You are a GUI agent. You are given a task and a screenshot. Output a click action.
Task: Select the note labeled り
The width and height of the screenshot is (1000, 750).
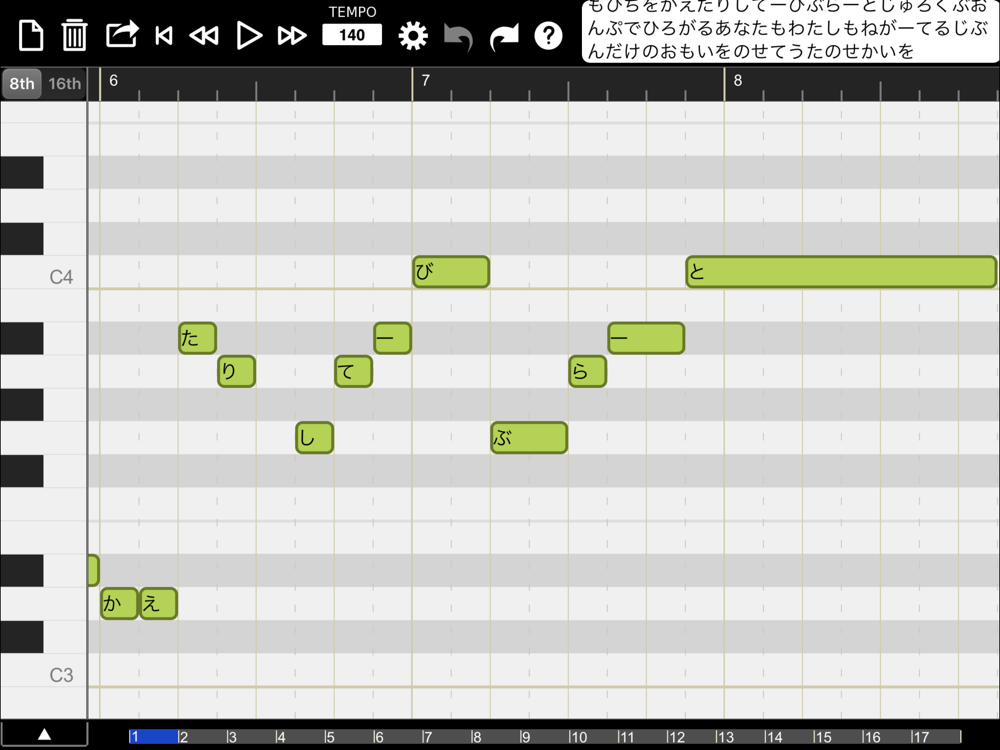click(237, 371)
